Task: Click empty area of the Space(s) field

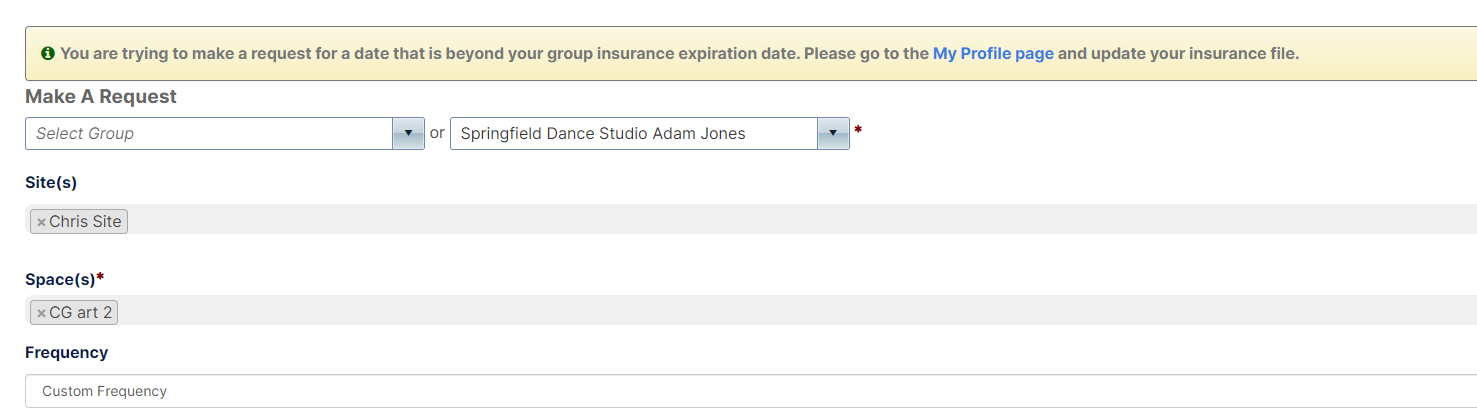Action: point(800,310)
